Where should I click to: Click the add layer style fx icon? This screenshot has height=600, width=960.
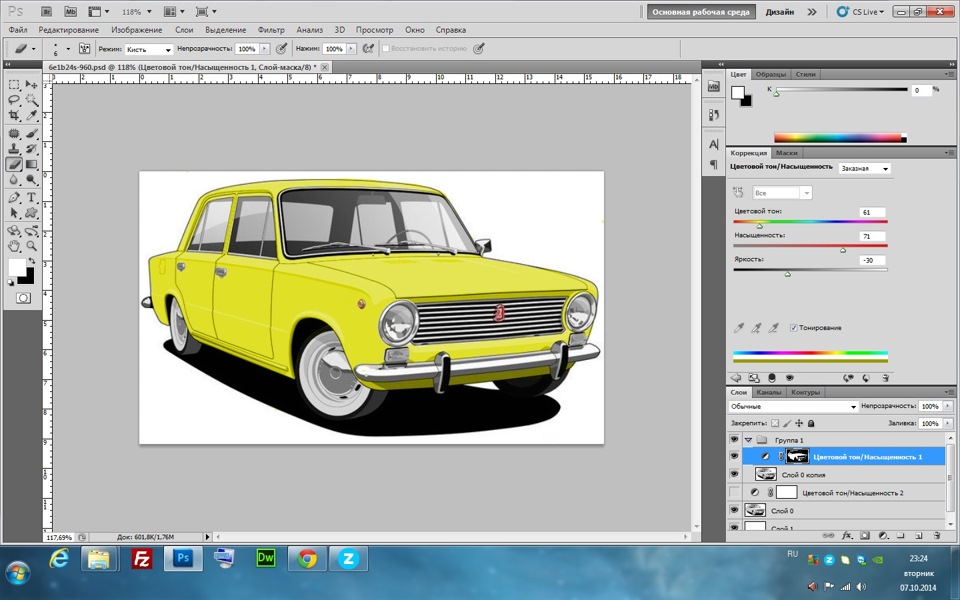tap(846, 535)
